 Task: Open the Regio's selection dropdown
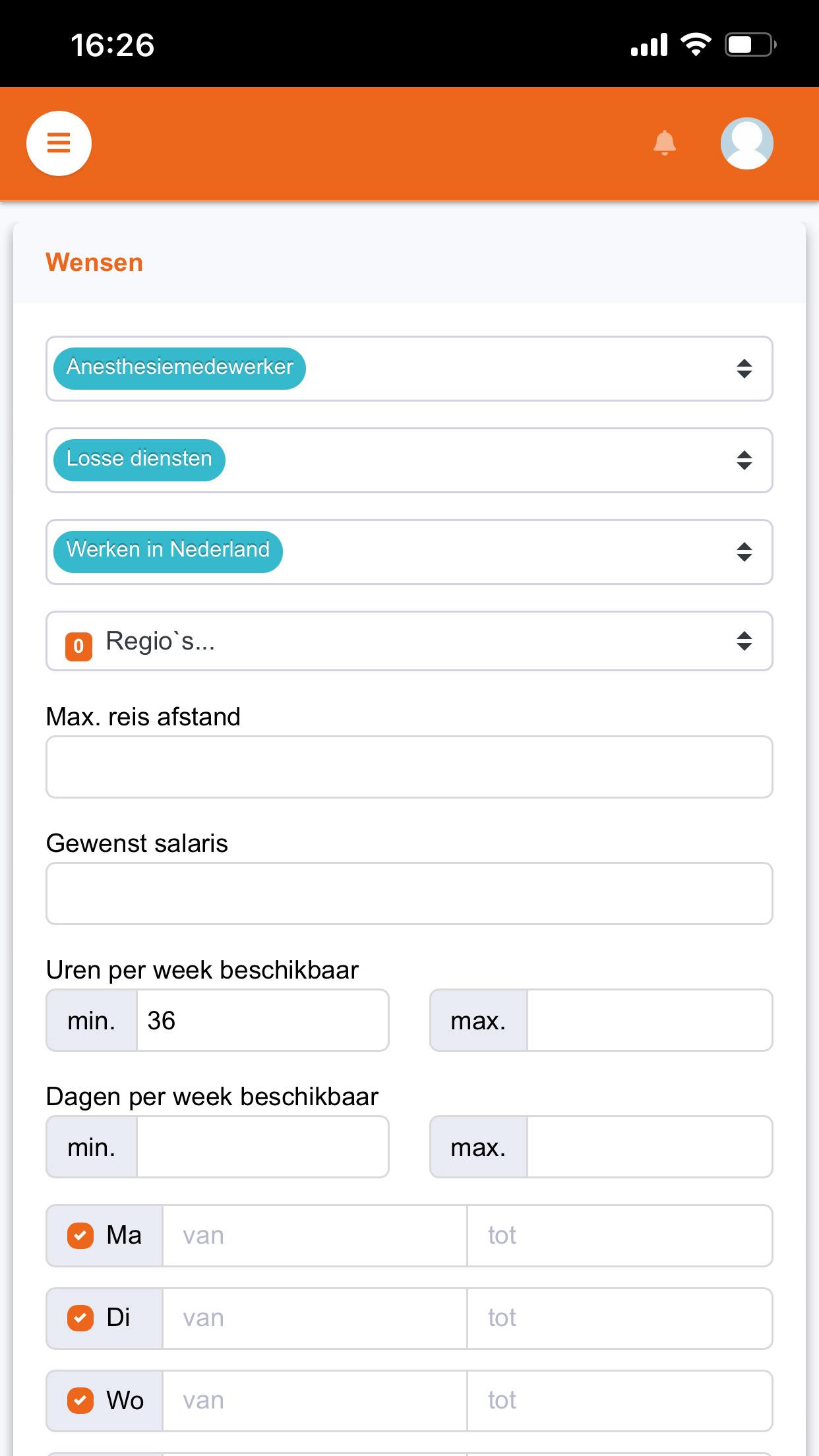pyautogui.click(x=409, y=641)
